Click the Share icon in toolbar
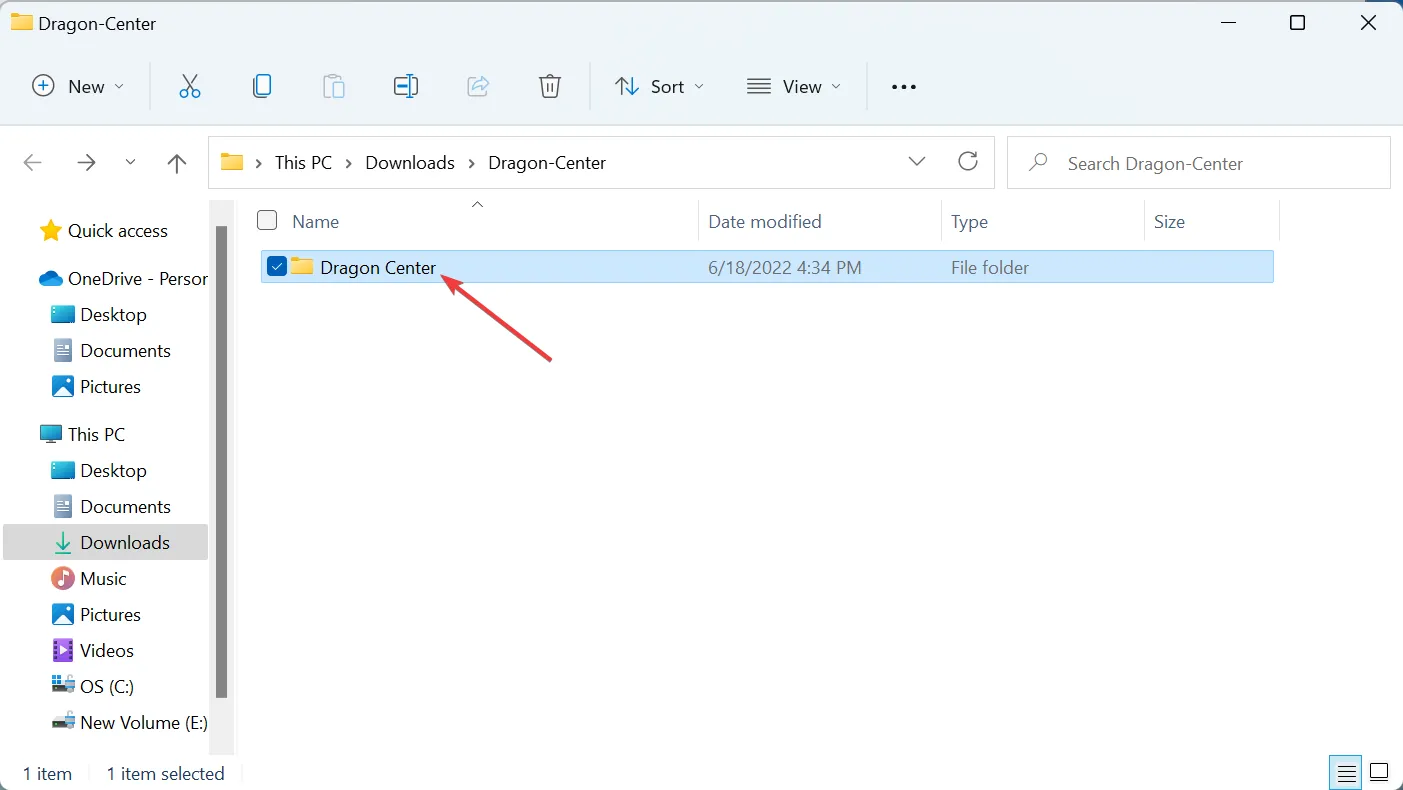The image size is (1403, 790). coord(478,87)
